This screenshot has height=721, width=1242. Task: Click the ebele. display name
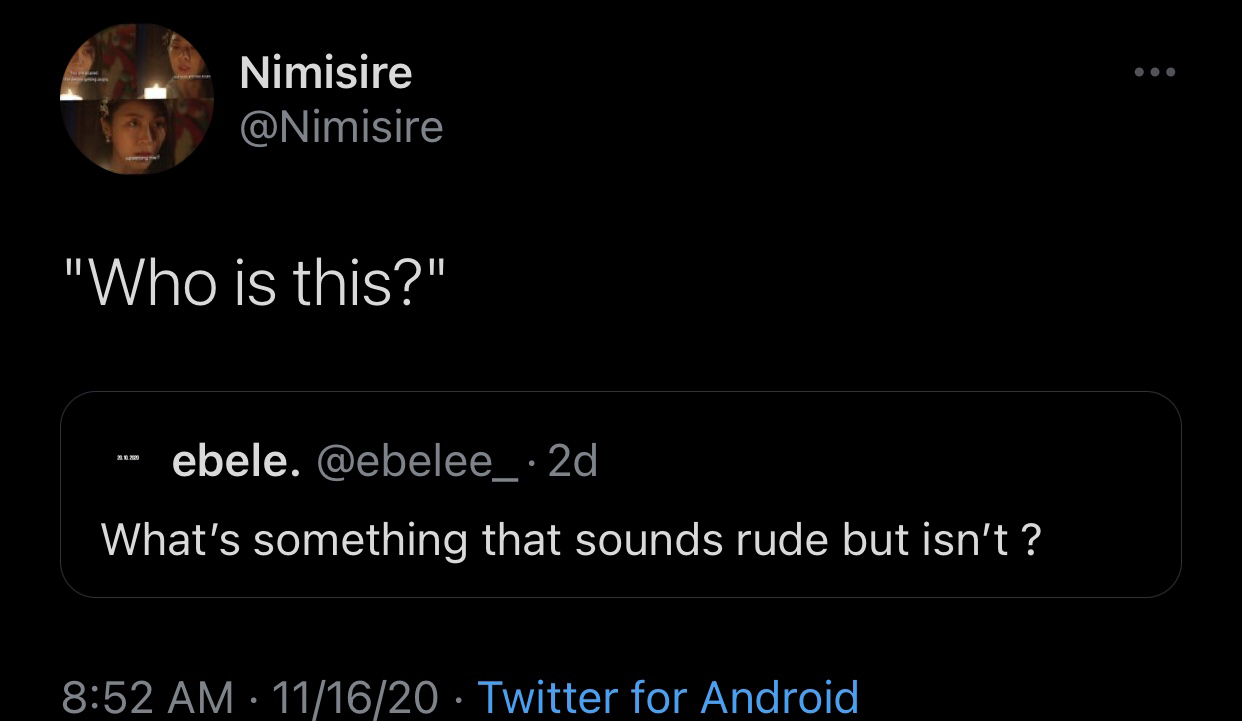236,461
